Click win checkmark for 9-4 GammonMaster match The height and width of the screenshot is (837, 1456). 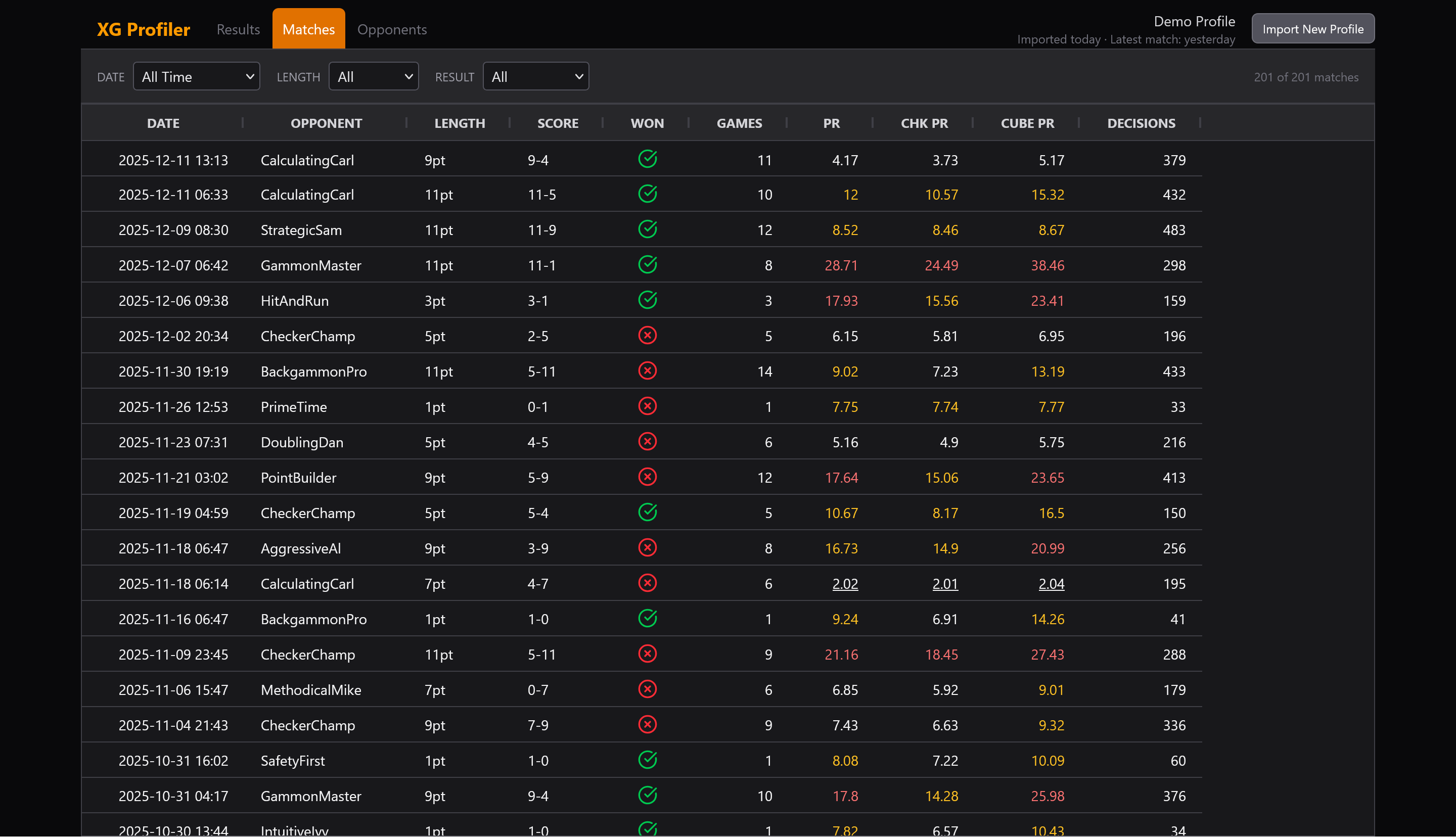[x=647, y=796]
